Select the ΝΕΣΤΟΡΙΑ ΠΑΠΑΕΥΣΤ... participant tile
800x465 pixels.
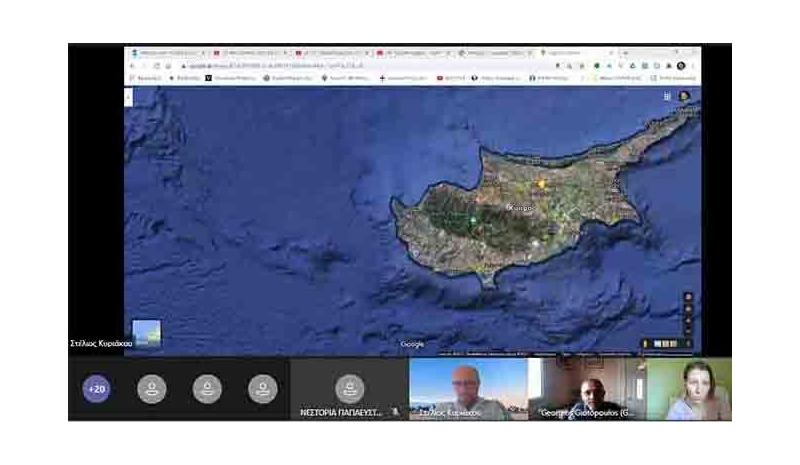(349, 389)
